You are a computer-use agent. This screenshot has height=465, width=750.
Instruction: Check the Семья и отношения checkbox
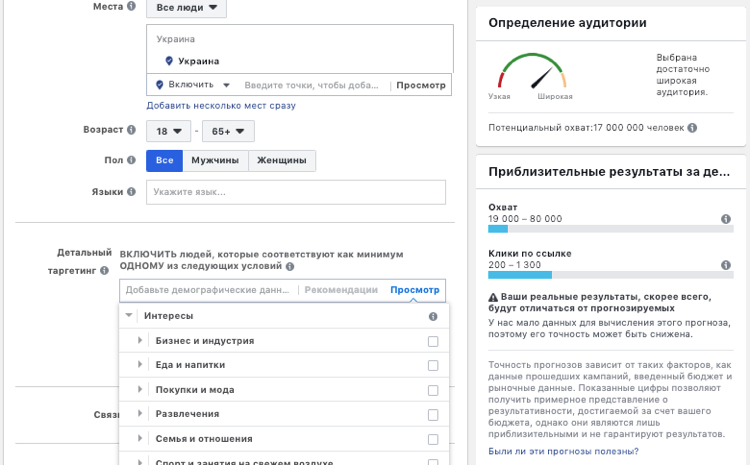[433, 439]
